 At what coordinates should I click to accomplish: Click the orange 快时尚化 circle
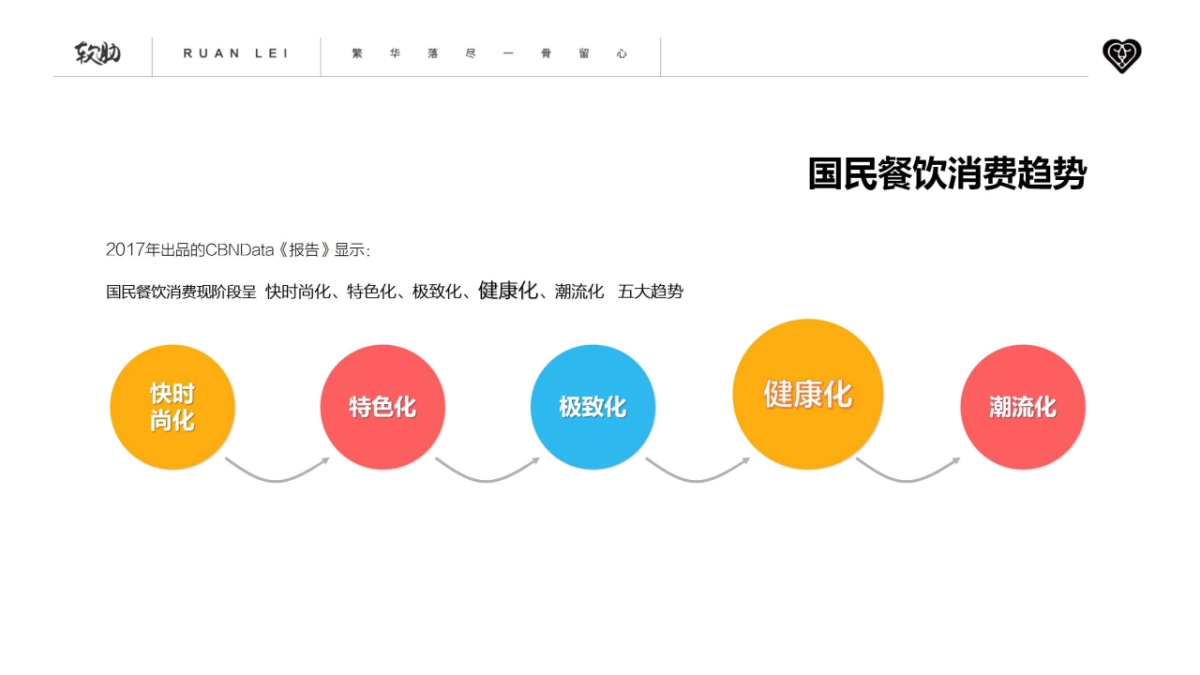[x=172, y=406]
